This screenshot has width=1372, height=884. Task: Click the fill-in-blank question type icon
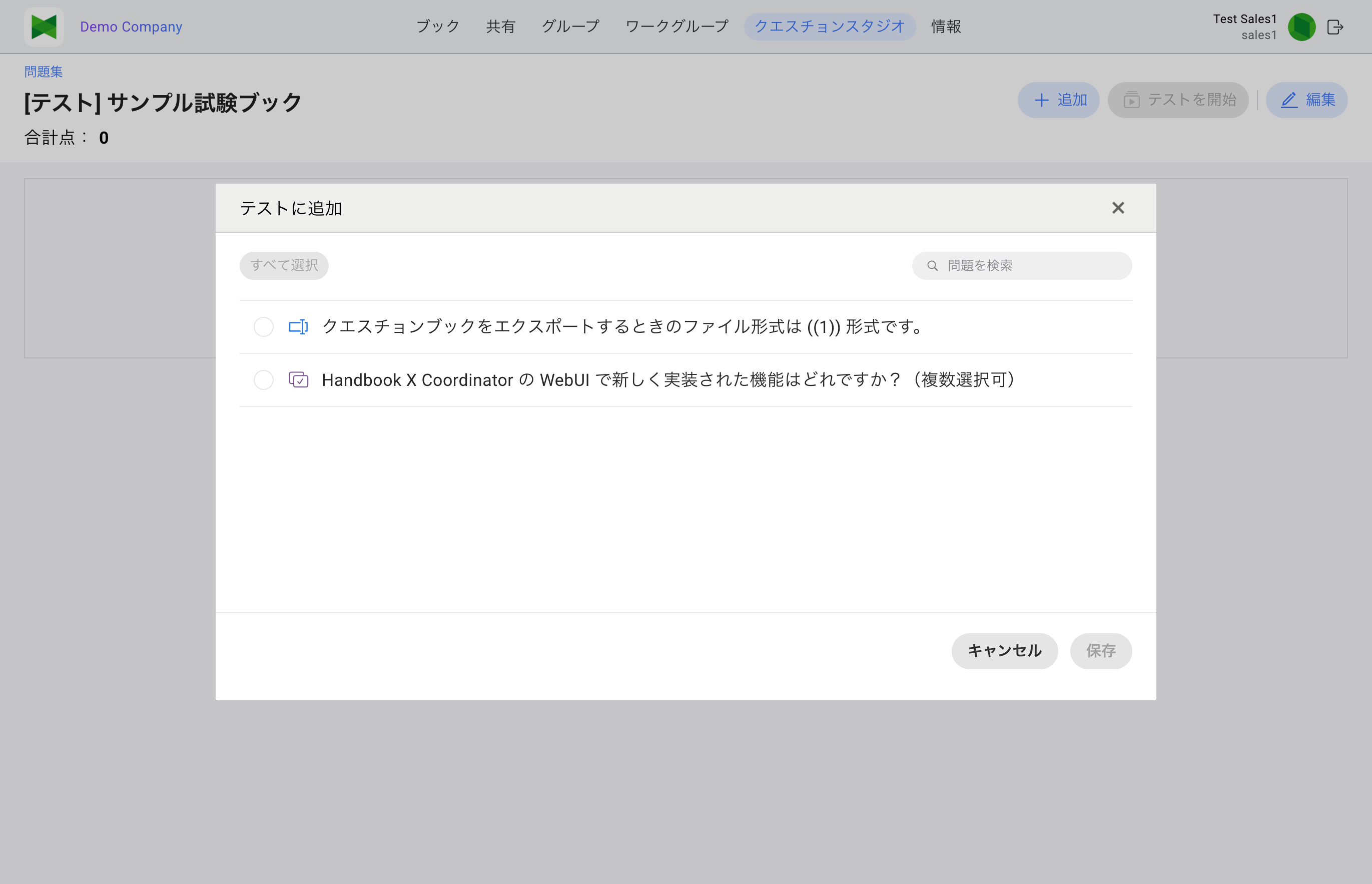coord(298,327)
